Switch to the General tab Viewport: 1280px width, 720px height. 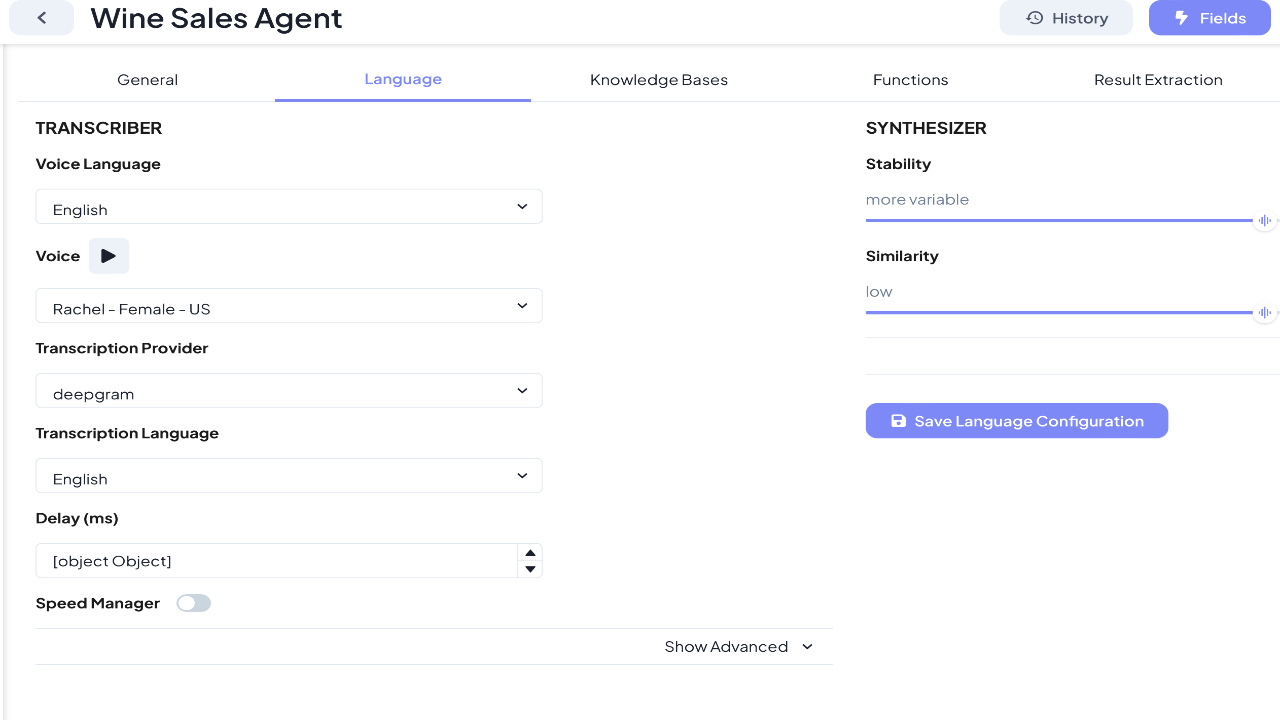[x=147, y=80]
